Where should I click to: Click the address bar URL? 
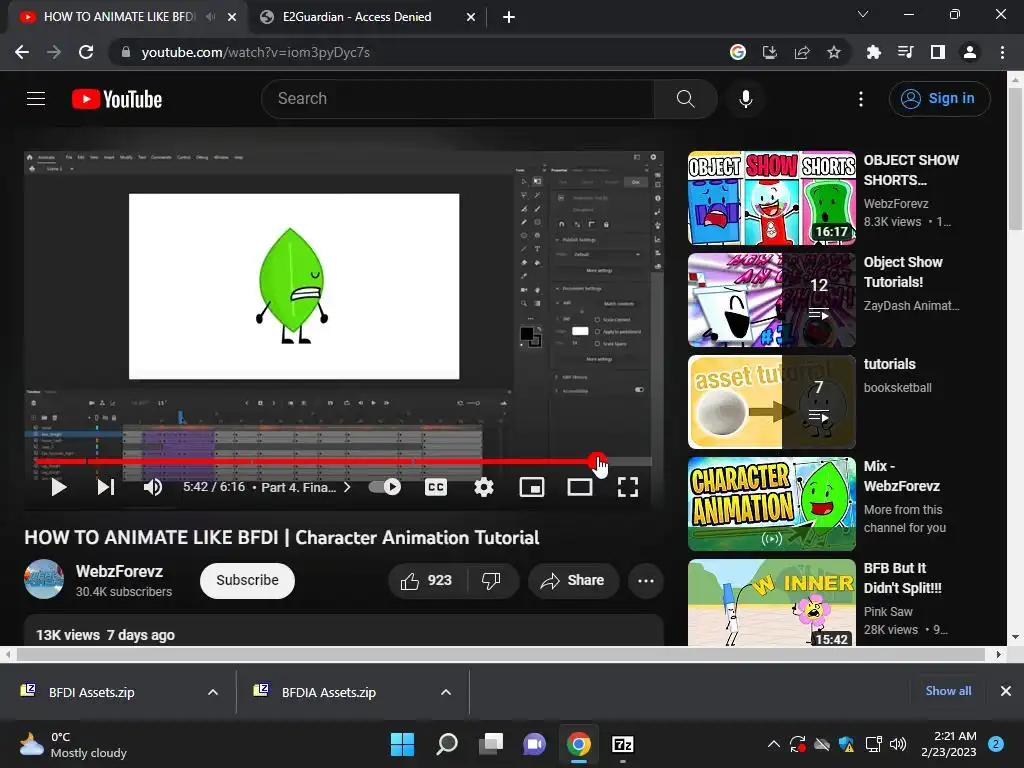click(255, 52)
